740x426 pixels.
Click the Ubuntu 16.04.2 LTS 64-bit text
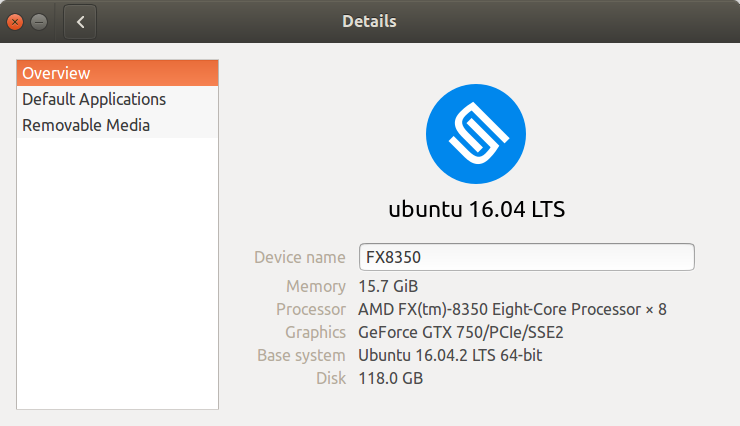click(450, 355)
